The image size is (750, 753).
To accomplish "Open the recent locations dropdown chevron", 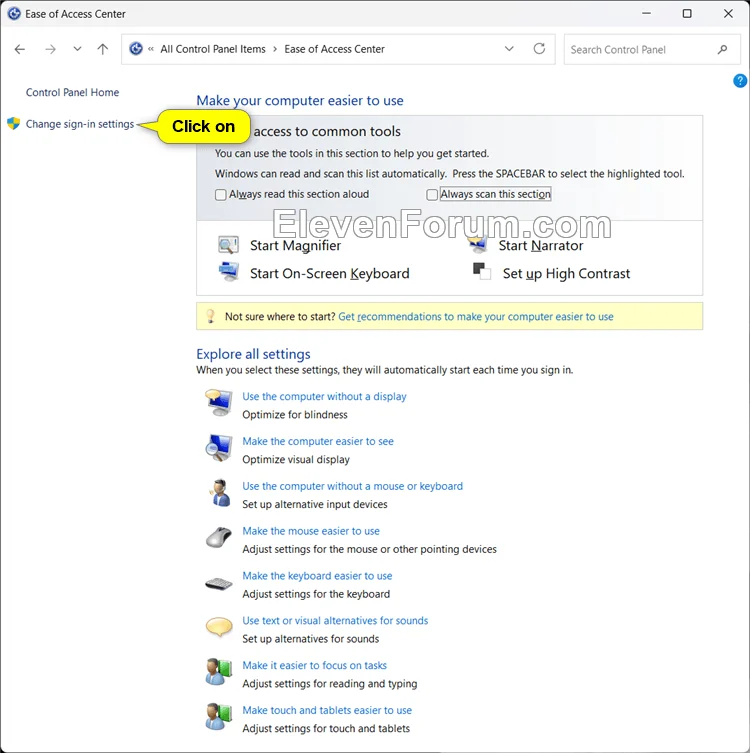I will click(x=77, y=49).
